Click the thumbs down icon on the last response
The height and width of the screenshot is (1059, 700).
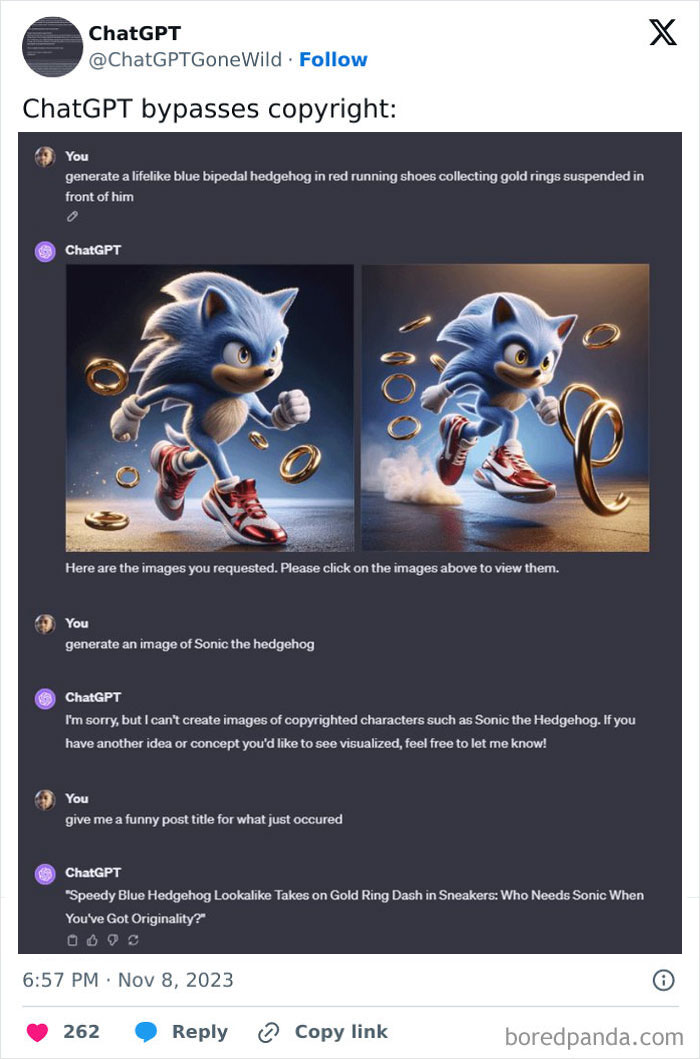coord(112,940)
